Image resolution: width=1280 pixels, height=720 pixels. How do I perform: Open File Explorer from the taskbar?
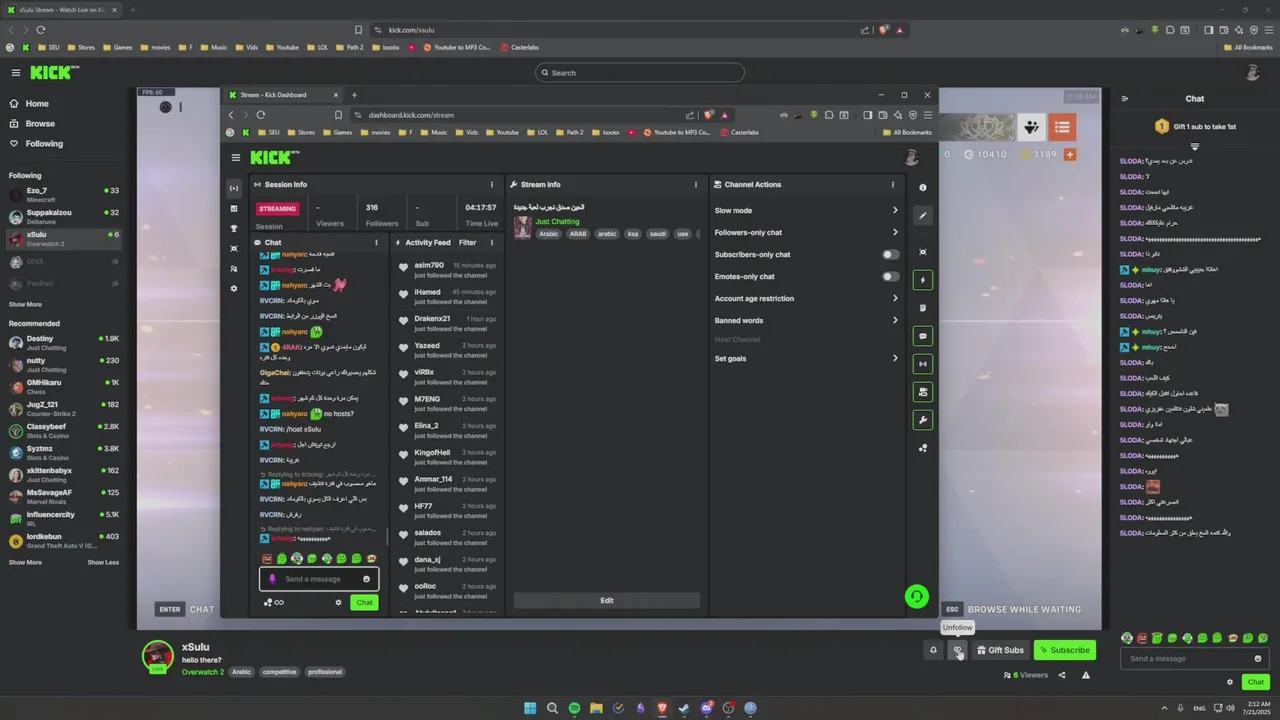596,708
